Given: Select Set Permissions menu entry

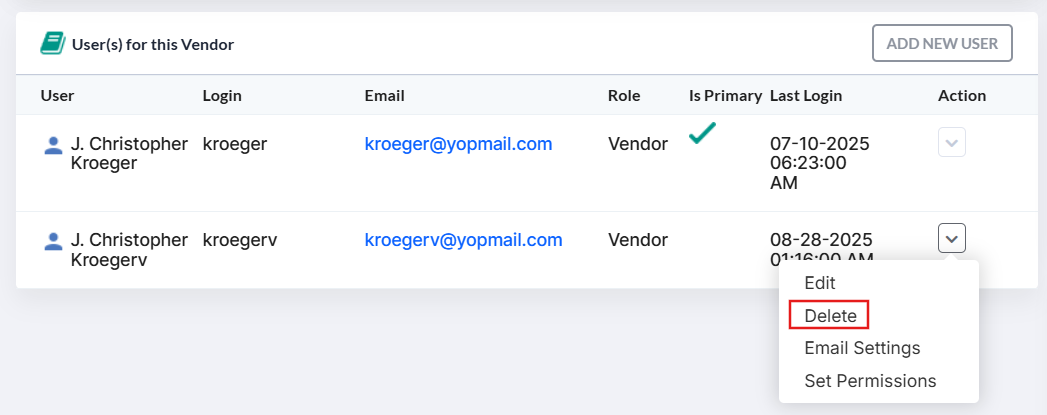Looking at the screenshot, I should pos(870,381).
